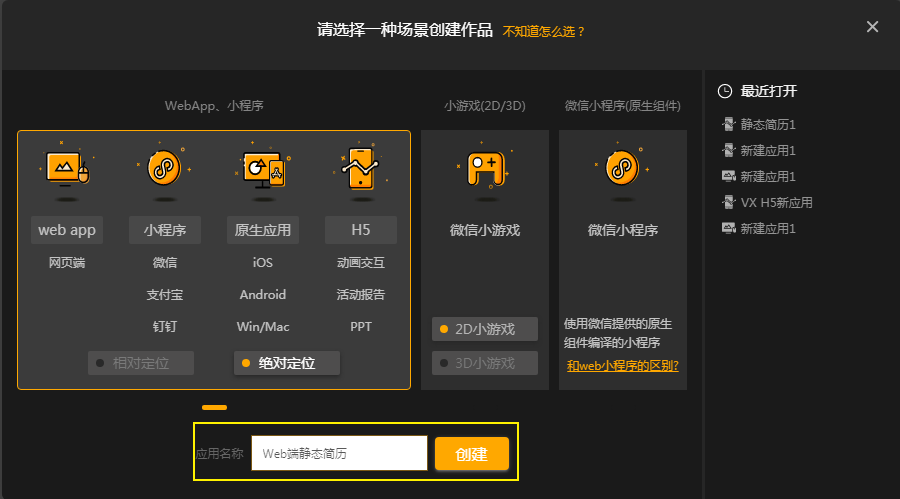Choose the 3D小游戏 radio option
900x499 pixels.
pos(485,363)
